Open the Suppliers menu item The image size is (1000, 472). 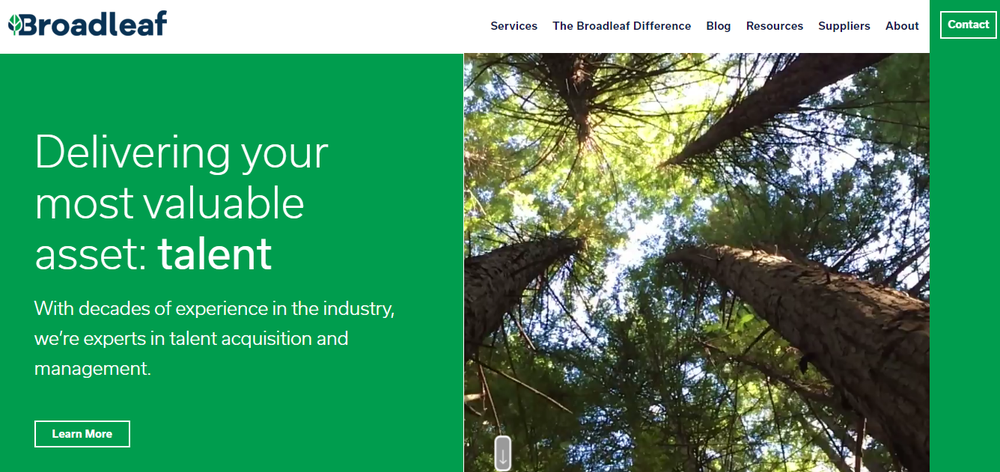coord(844,26)
